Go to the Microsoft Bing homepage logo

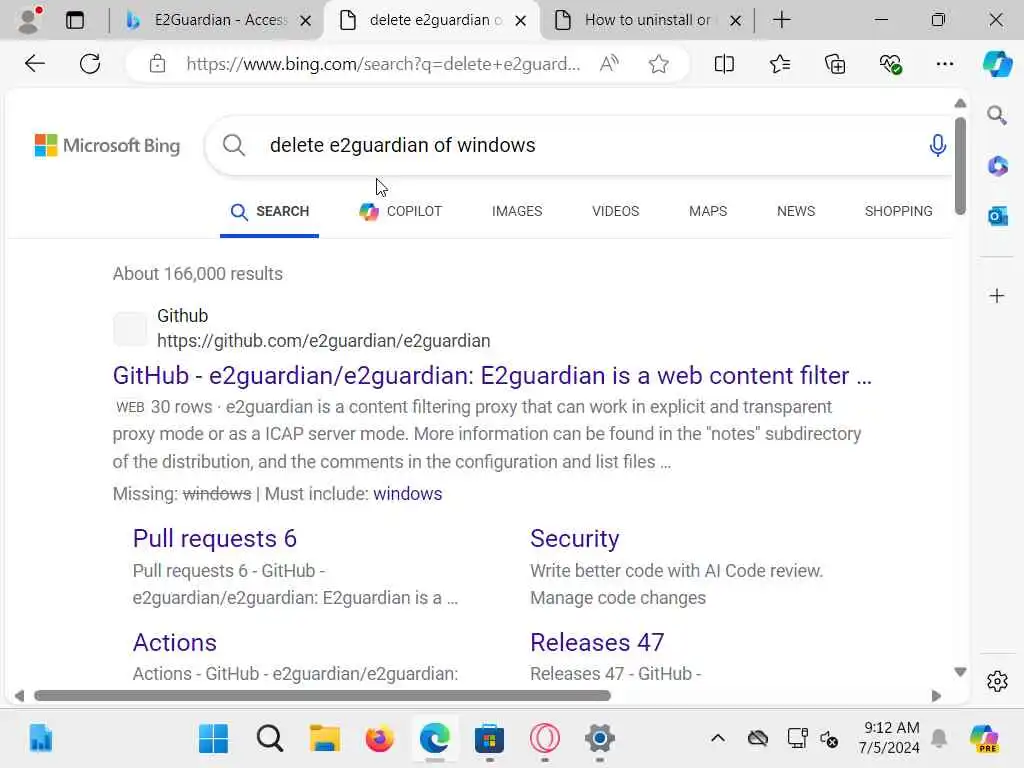tap(107, 146)
